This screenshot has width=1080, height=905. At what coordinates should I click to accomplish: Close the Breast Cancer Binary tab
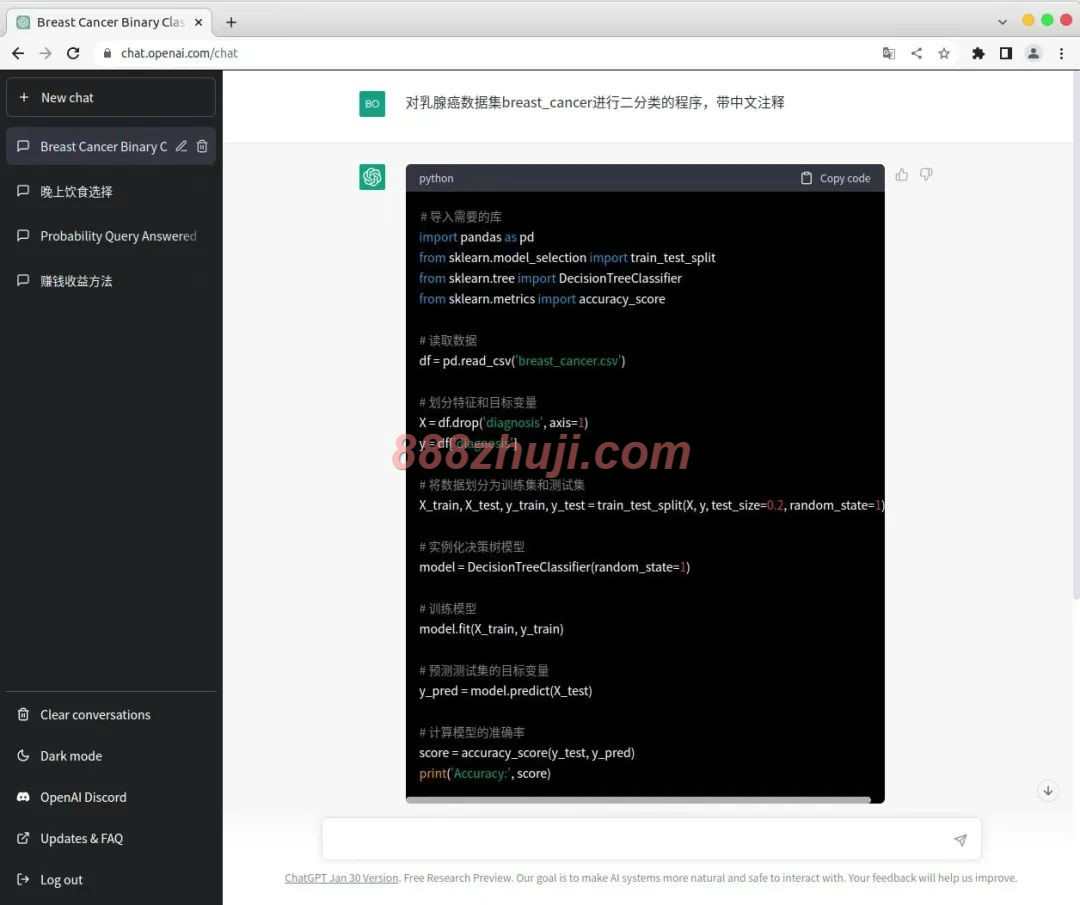(198, 22)
